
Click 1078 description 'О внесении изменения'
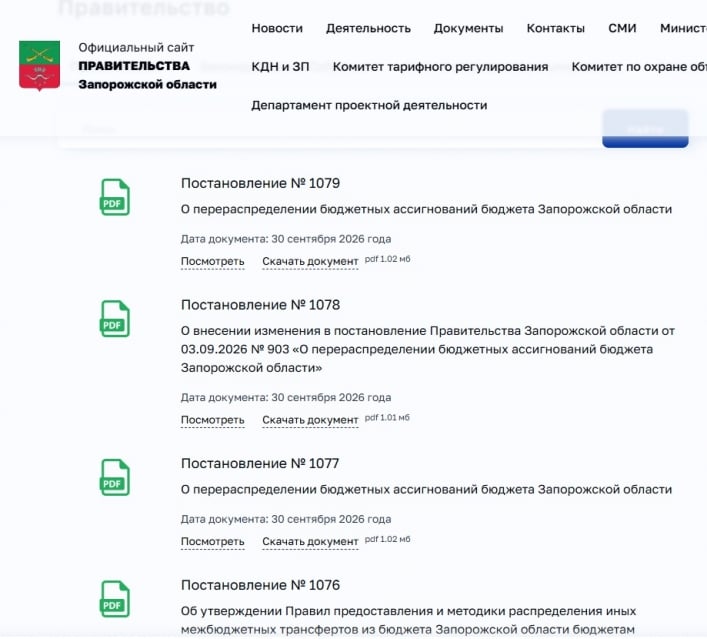(427, 349)
